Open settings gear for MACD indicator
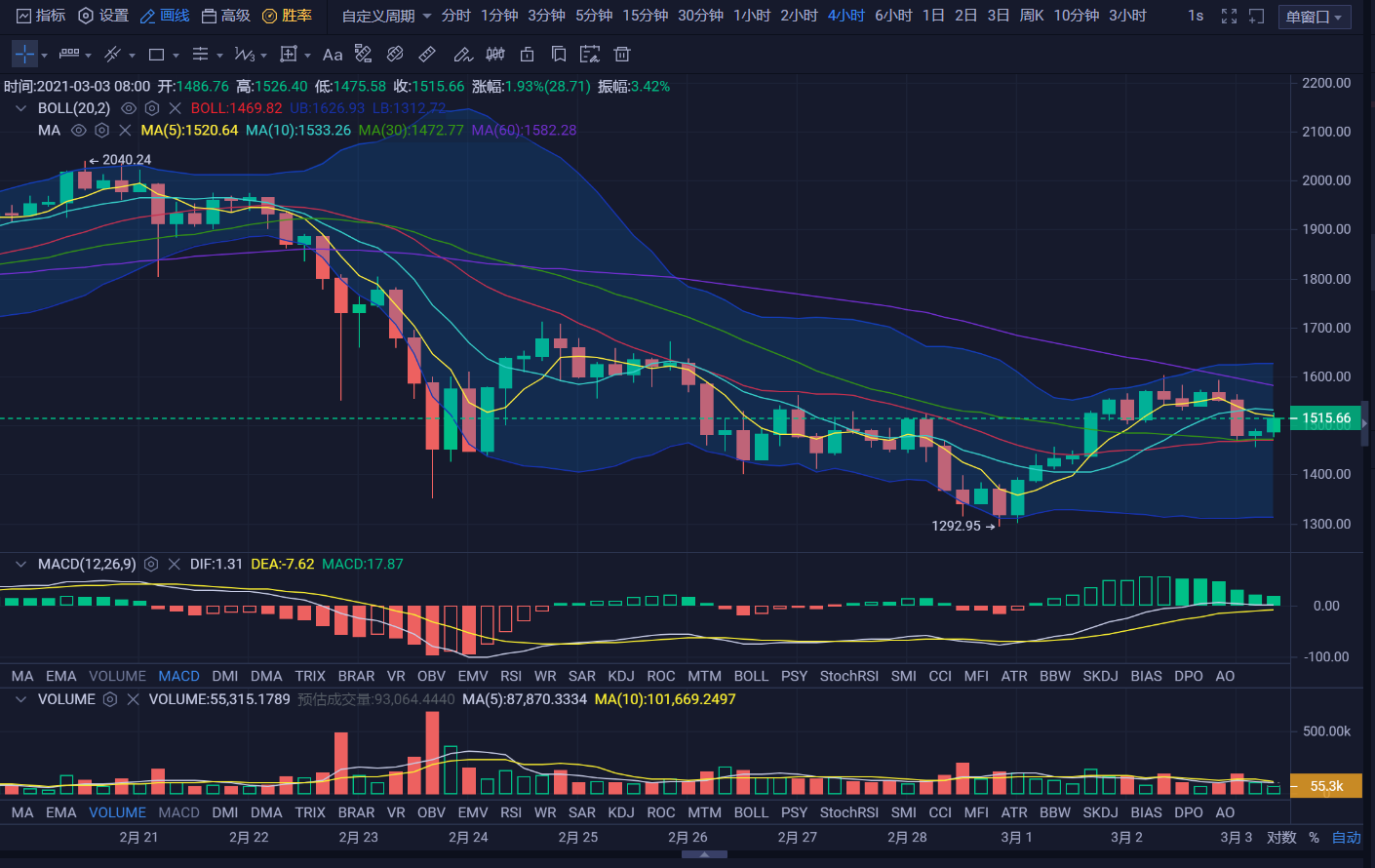The height and width of the screenshot is (868, 1375). click(151, 564)
